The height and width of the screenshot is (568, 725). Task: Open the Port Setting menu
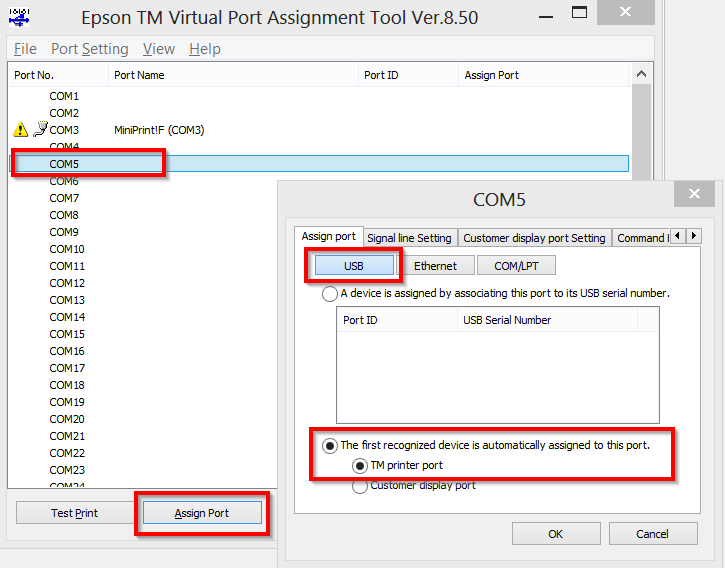89,49
